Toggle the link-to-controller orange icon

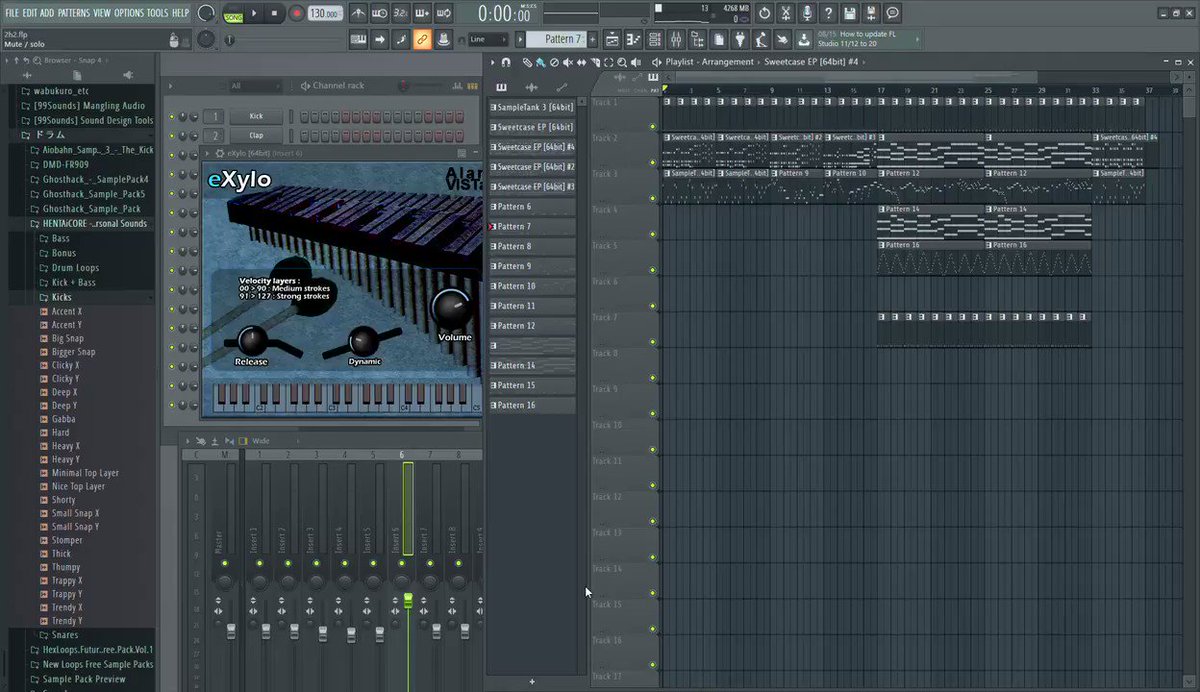click(x=422, y=39)
